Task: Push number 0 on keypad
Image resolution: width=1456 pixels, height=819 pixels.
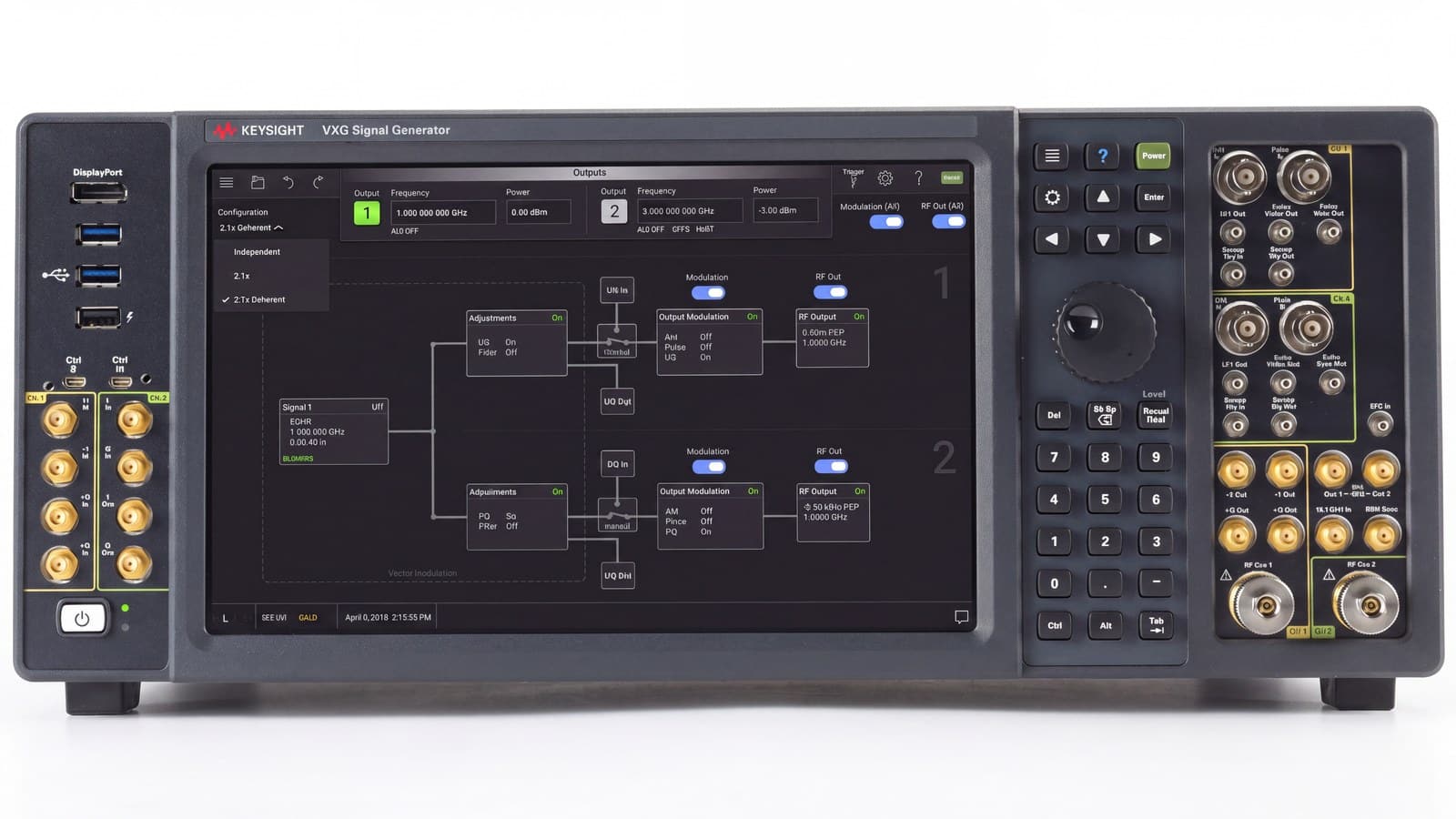Action: click(1054, 583)
